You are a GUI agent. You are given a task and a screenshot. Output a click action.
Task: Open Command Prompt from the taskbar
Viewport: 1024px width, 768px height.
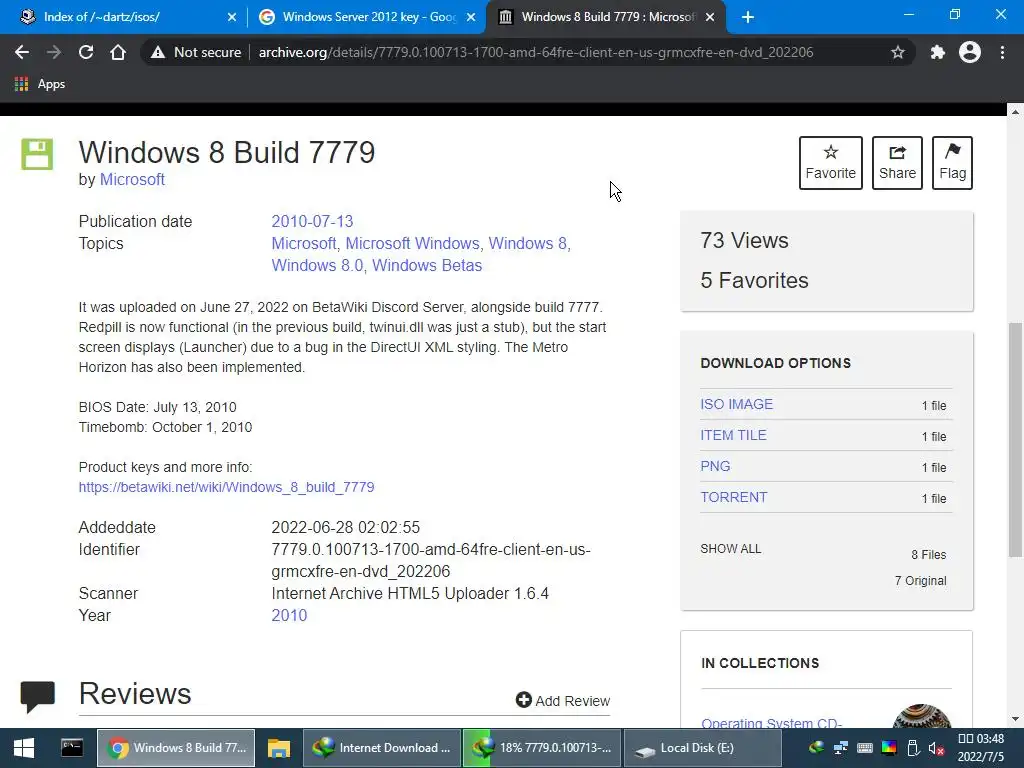click(72, 748)
